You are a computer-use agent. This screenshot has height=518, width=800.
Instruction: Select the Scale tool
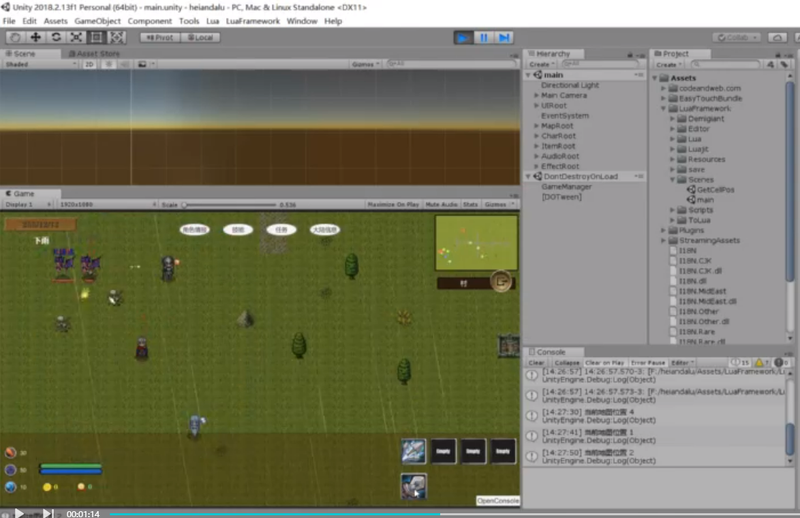76,37
